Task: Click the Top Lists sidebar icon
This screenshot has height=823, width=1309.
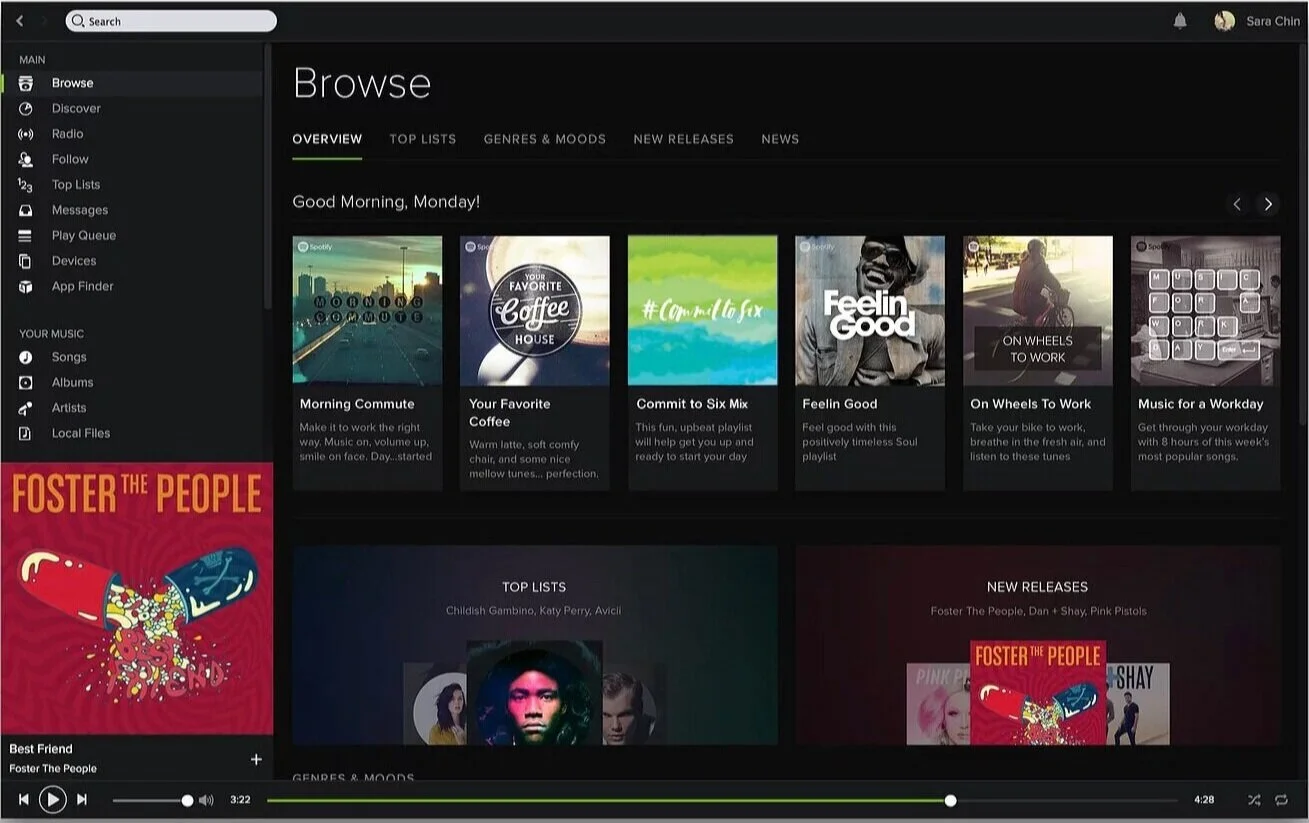Action: (26, 185)
